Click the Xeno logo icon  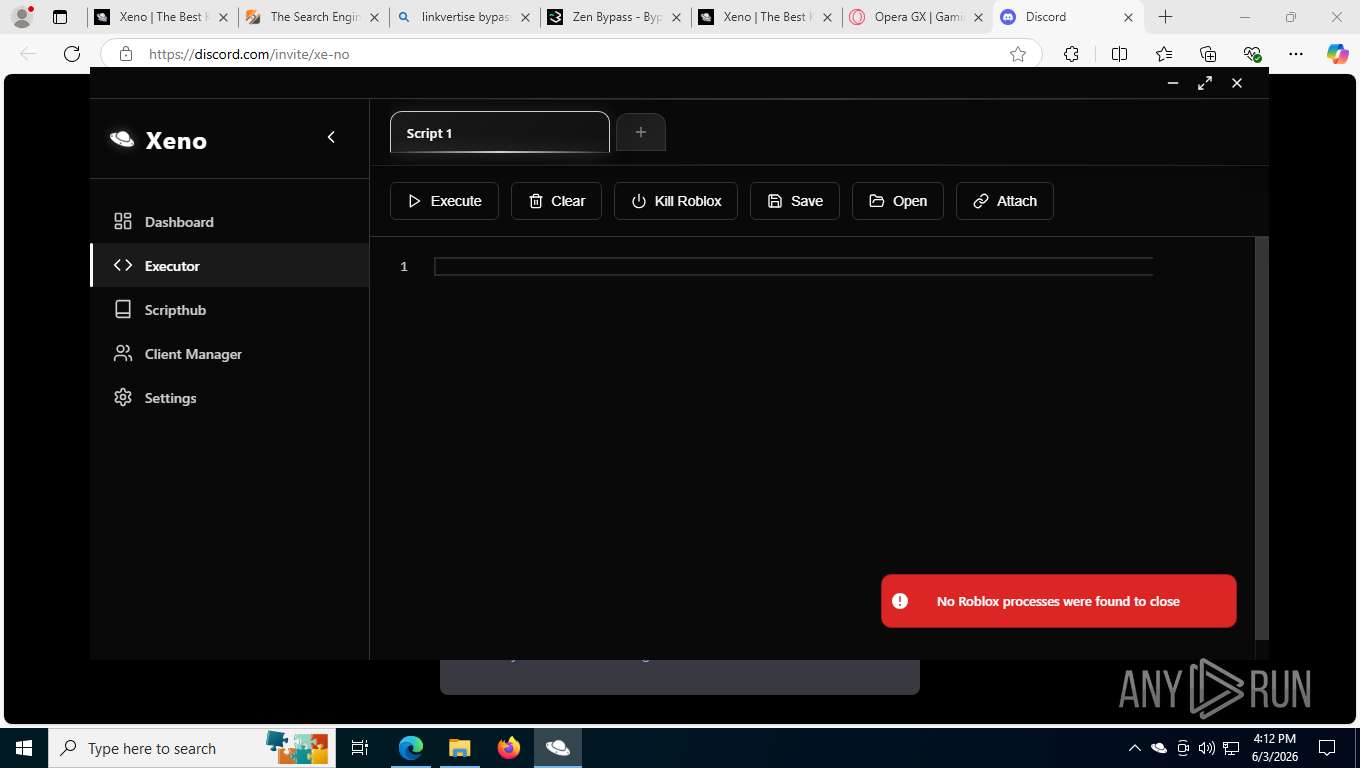point(122,139)
